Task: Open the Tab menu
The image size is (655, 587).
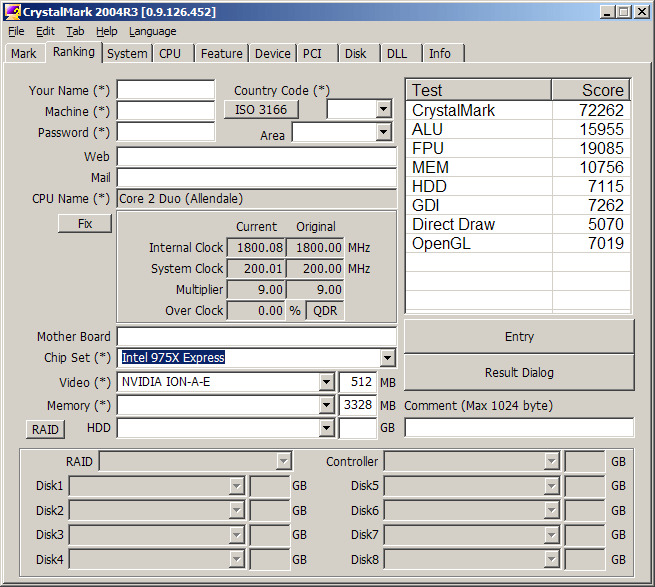Action: [x=75, y=31]
